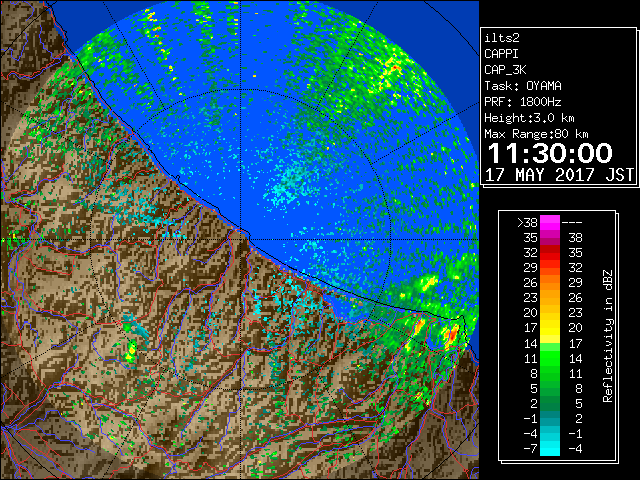Click the 'Height:3.0 km' line

[529, 118]
